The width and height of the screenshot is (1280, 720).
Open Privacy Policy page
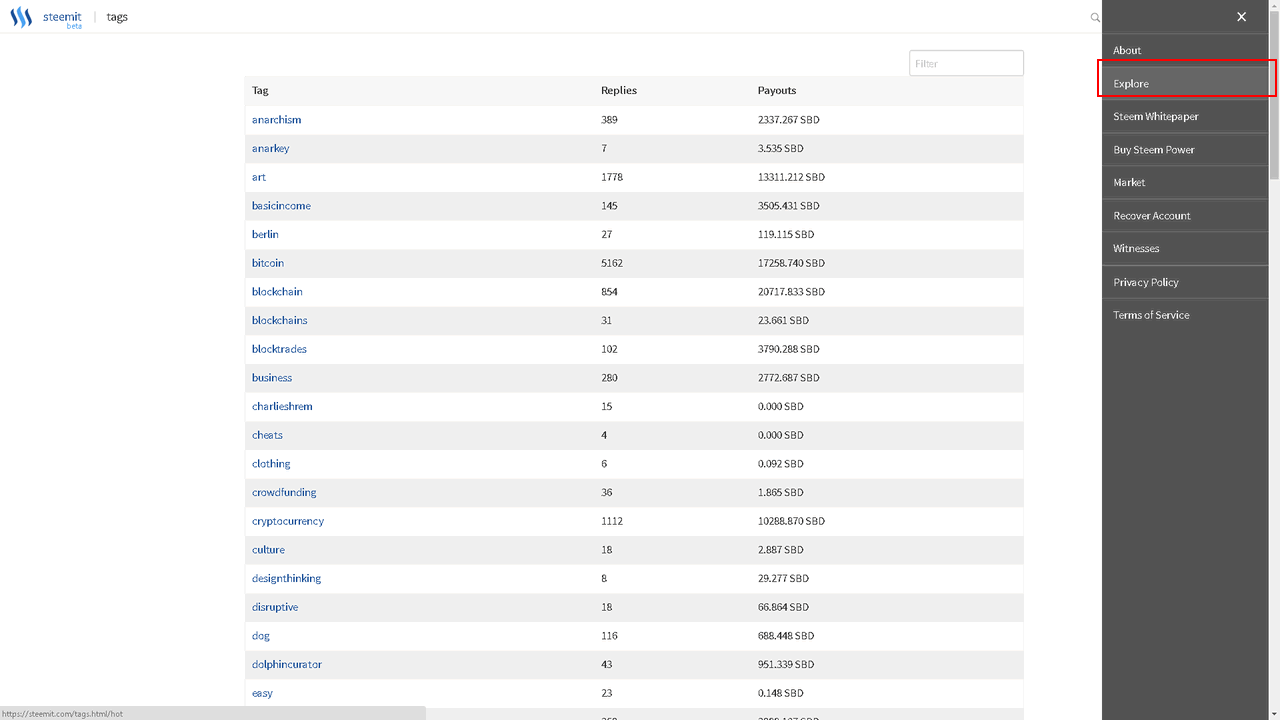point(1145,282)
